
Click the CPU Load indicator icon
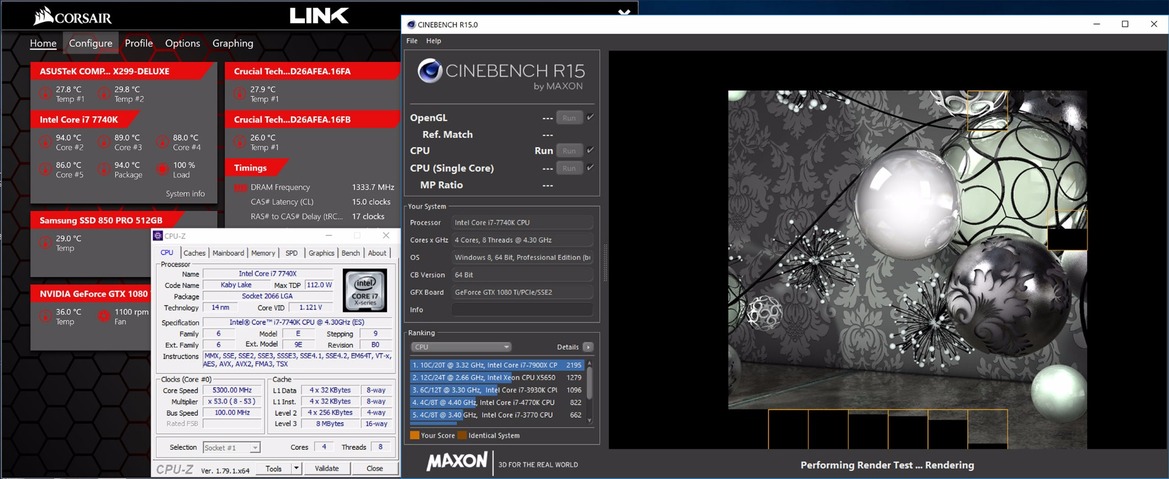pyautogui.click(x=162, y=169)
